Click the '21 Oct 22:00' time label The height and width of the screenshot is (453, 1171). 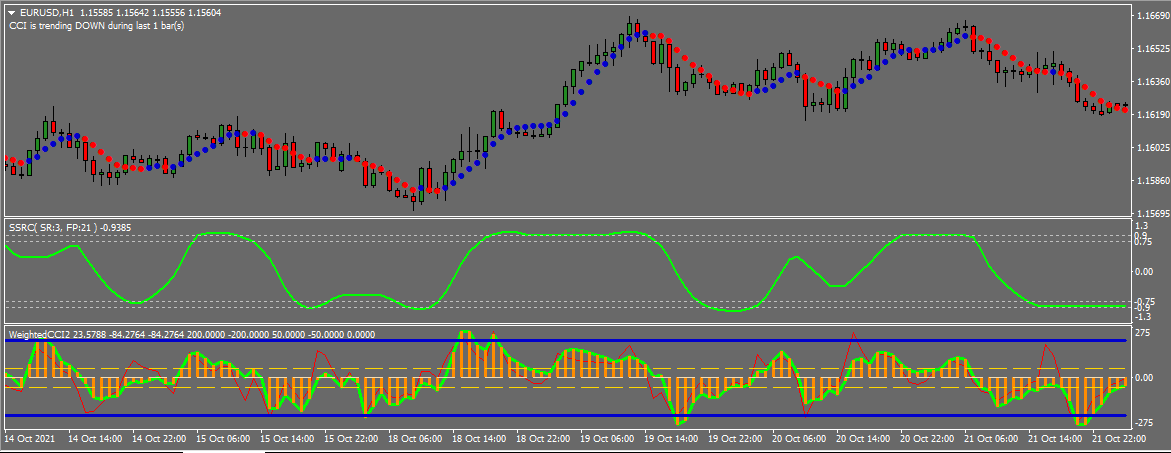1120,439
